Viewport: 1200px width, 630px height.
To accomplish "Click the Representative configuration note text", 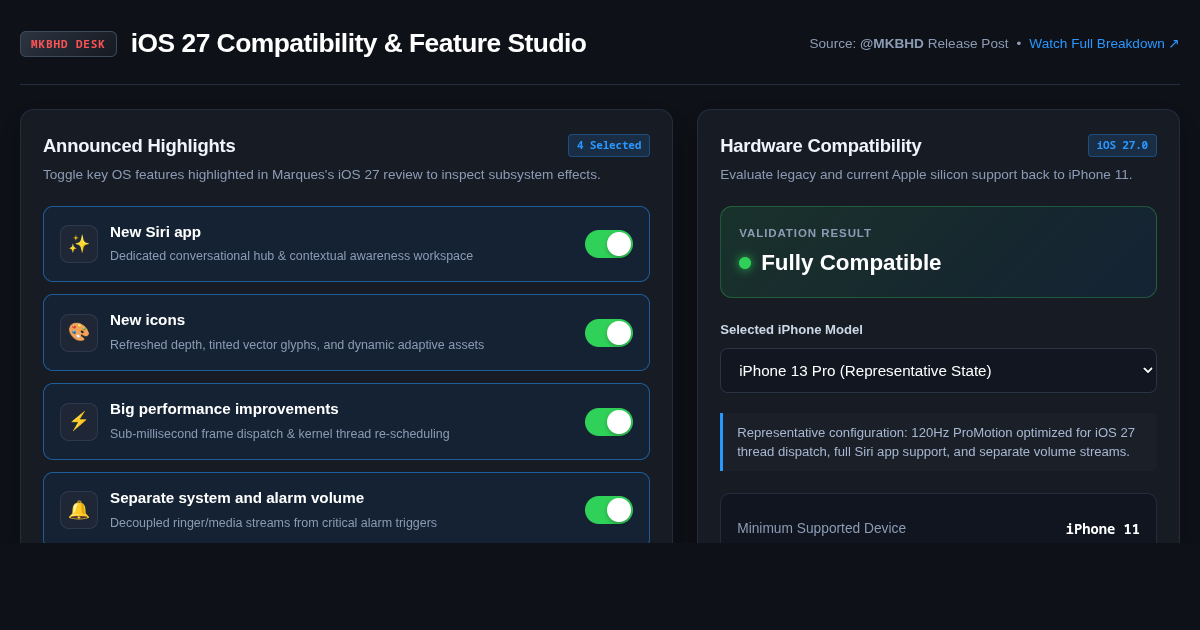I will [x=936, y=442].
